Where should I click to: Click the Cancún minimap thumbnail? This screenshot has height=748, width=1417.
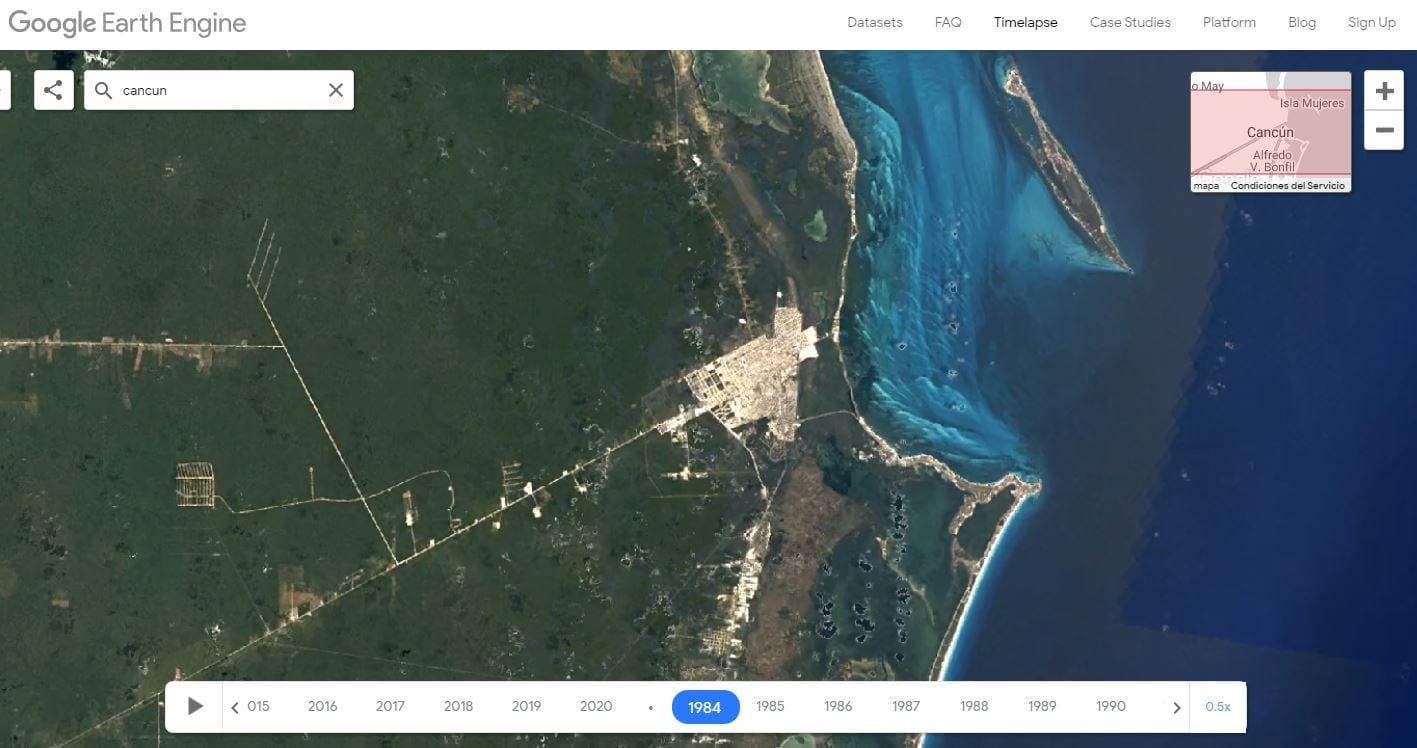click(x=1270, y=132)
